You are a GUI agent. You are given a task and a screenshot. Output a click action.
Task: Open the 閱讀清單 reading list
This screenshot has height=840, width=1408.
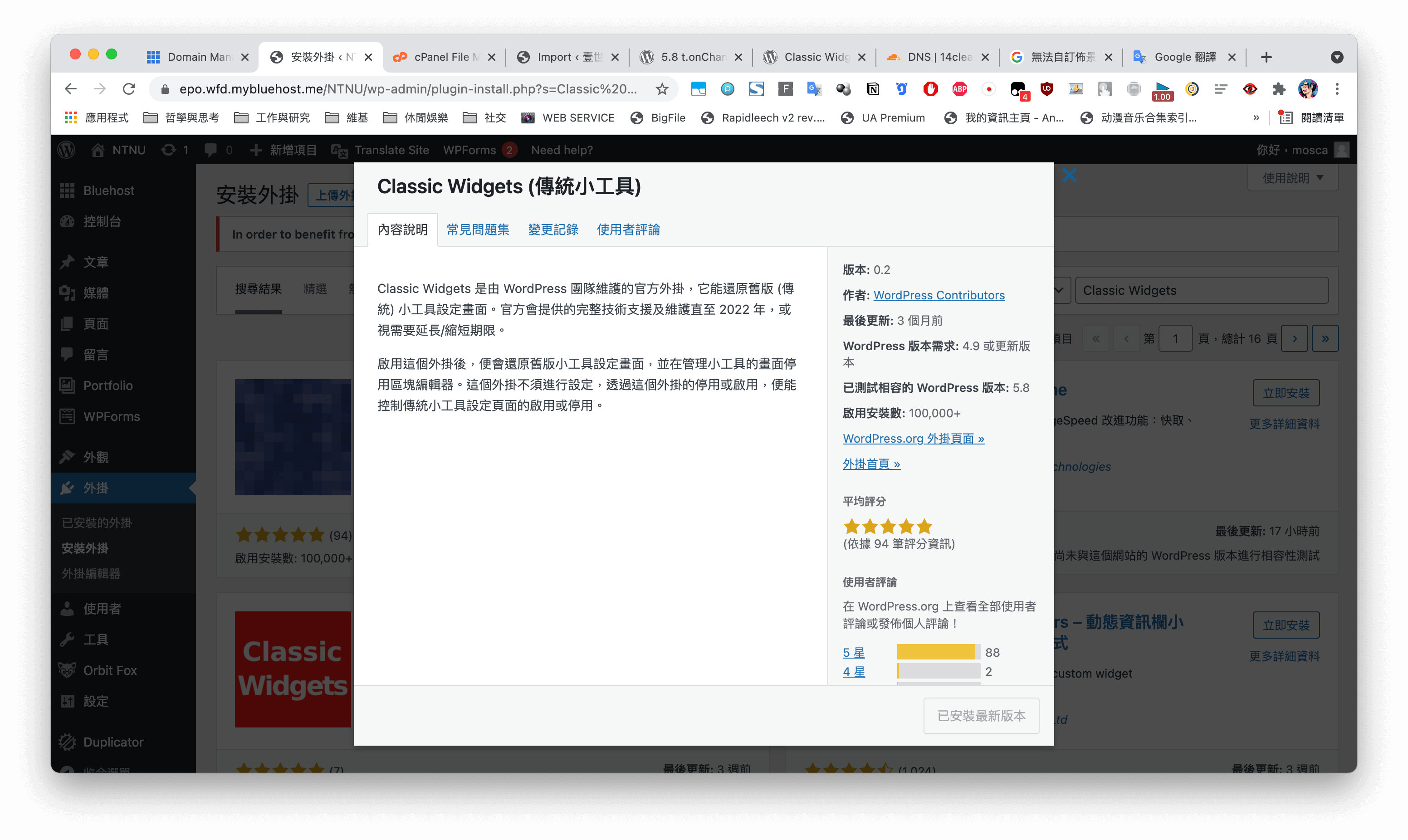[x=1312, y=118]
